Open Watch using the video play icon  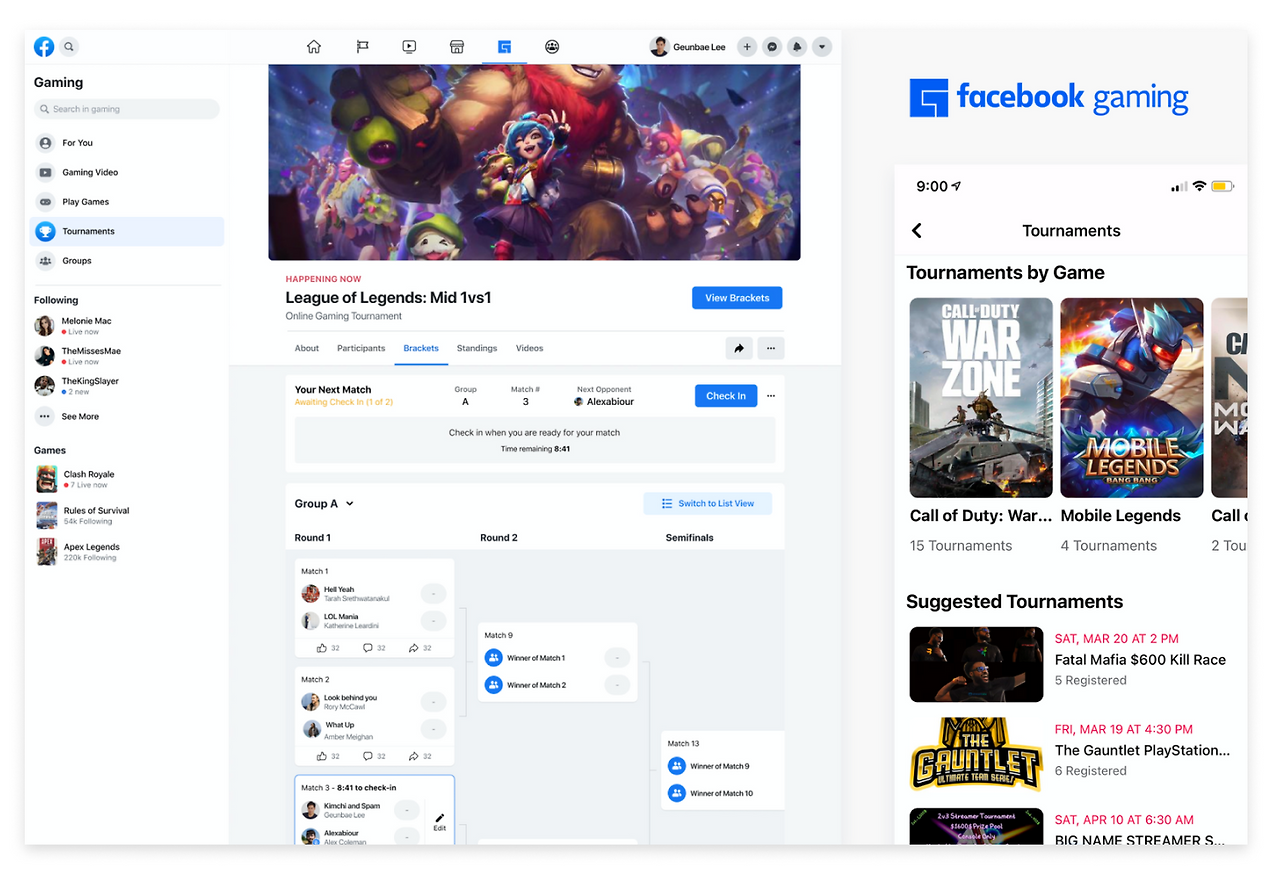coord(409,47)
